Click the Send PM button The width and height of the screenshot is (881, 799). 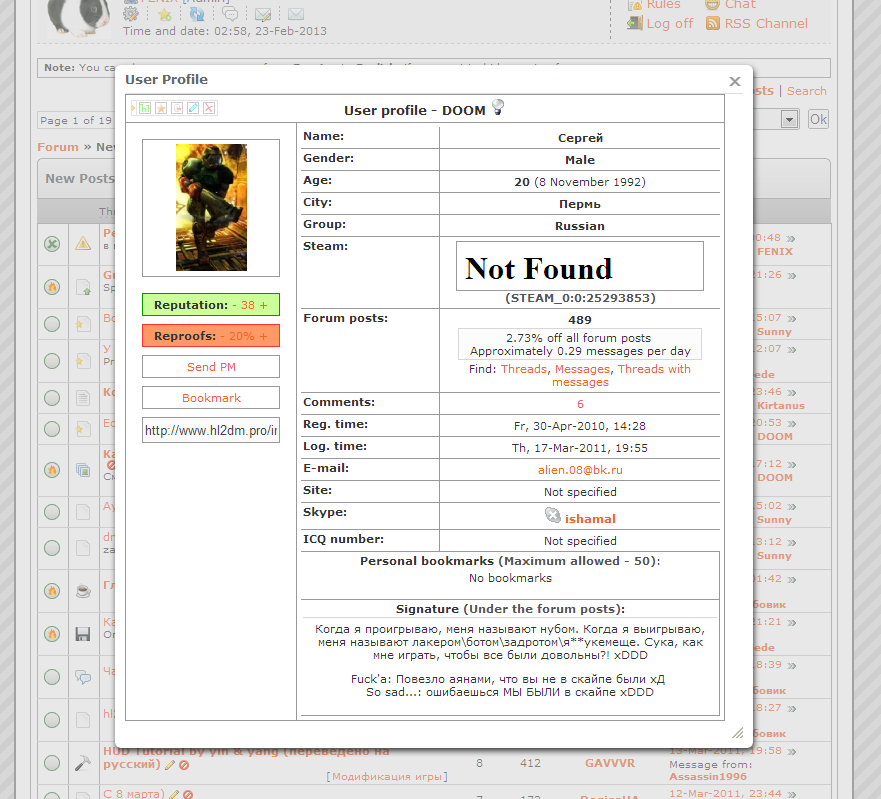(211, 367)
